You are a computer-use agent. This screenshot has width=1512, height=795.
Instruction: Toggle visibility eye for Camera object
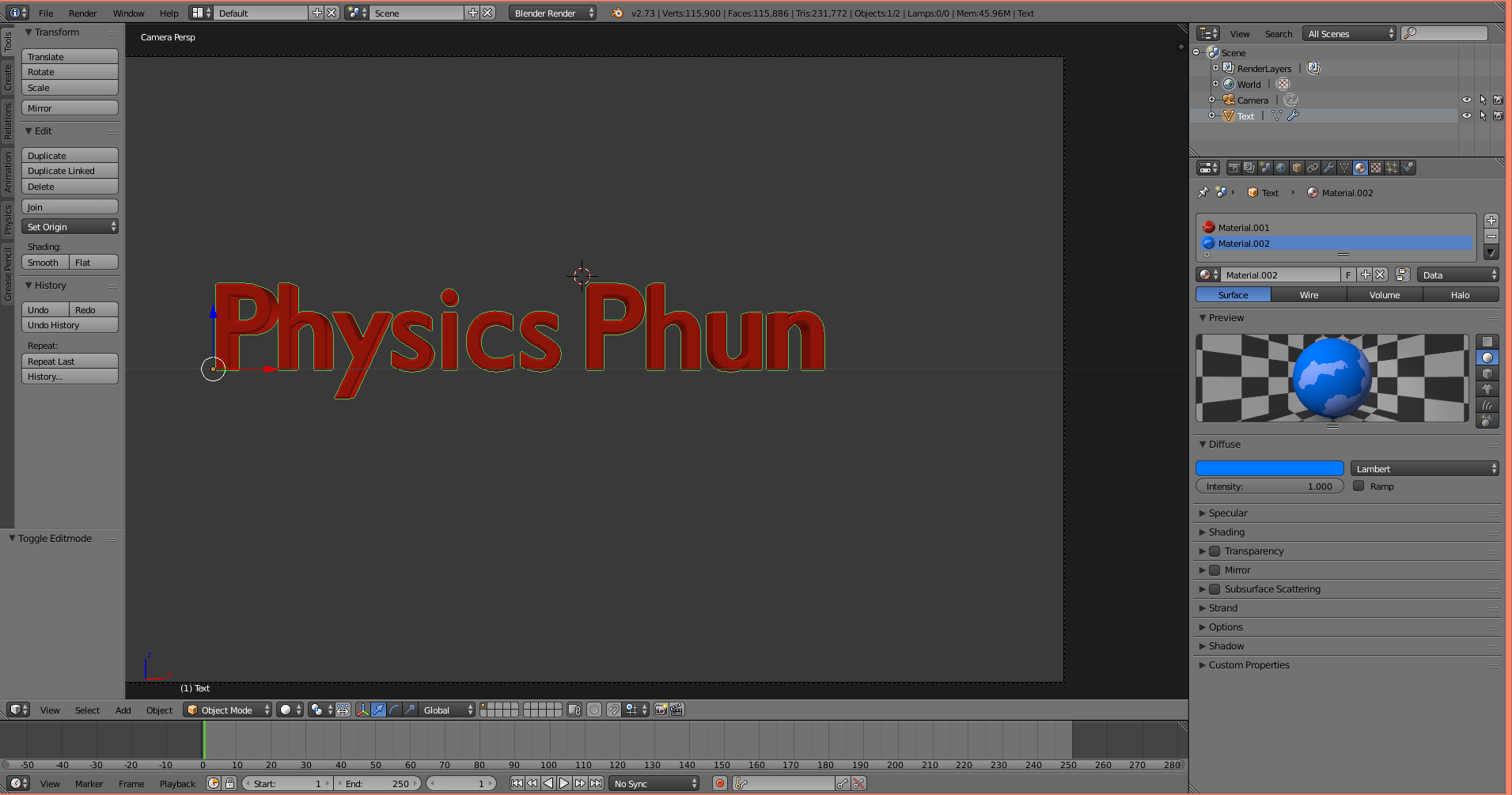tap(1467, 100)
